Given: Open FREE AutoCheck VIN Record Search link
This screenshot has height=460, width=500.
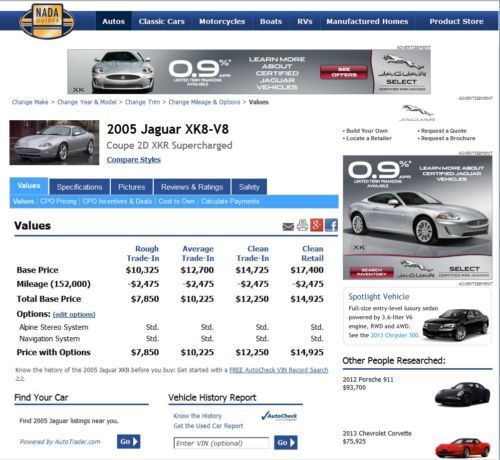Looking at the screenshot, I should click(279, 370).
